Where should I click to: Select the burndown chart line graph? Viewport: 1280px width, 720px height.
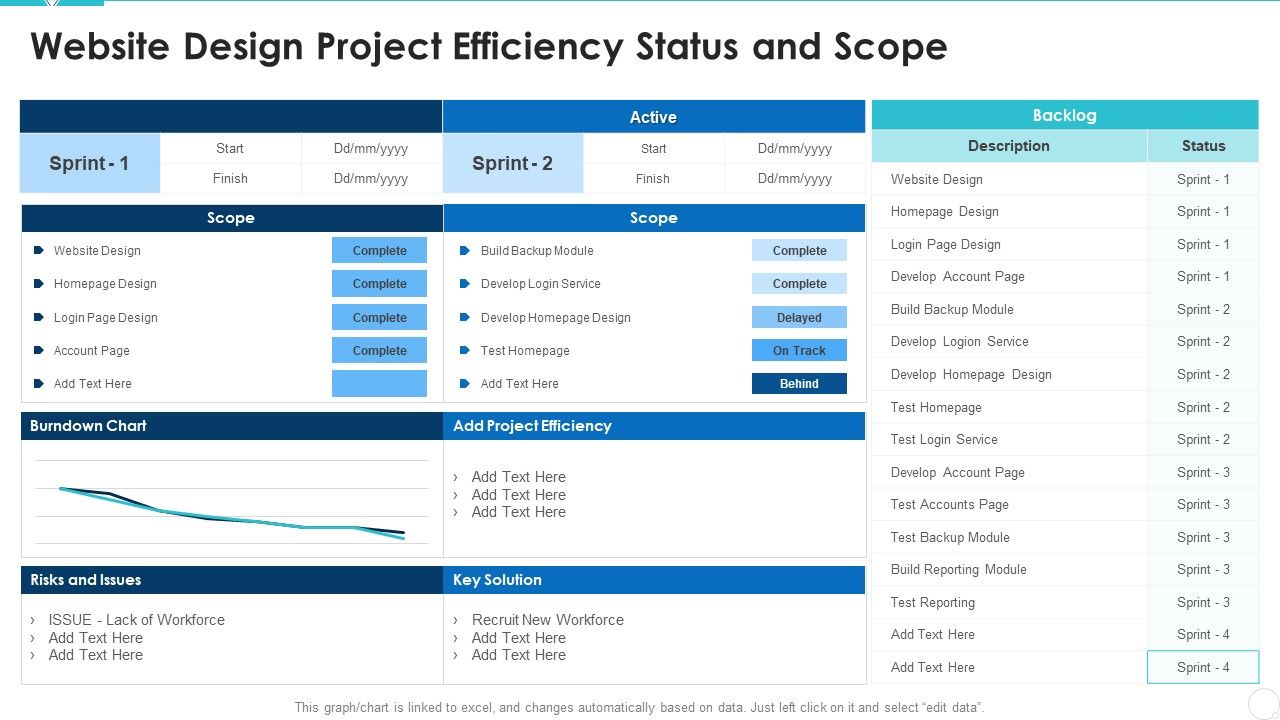click(x=232, y=502)
